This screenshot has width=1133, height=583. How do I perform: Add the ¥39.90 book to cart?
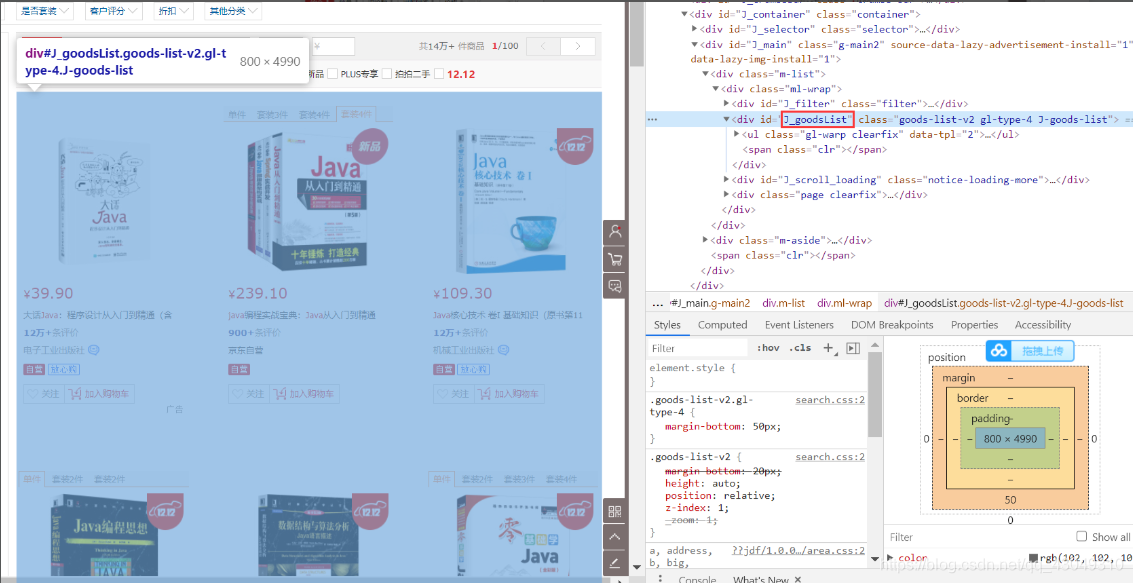100,394
